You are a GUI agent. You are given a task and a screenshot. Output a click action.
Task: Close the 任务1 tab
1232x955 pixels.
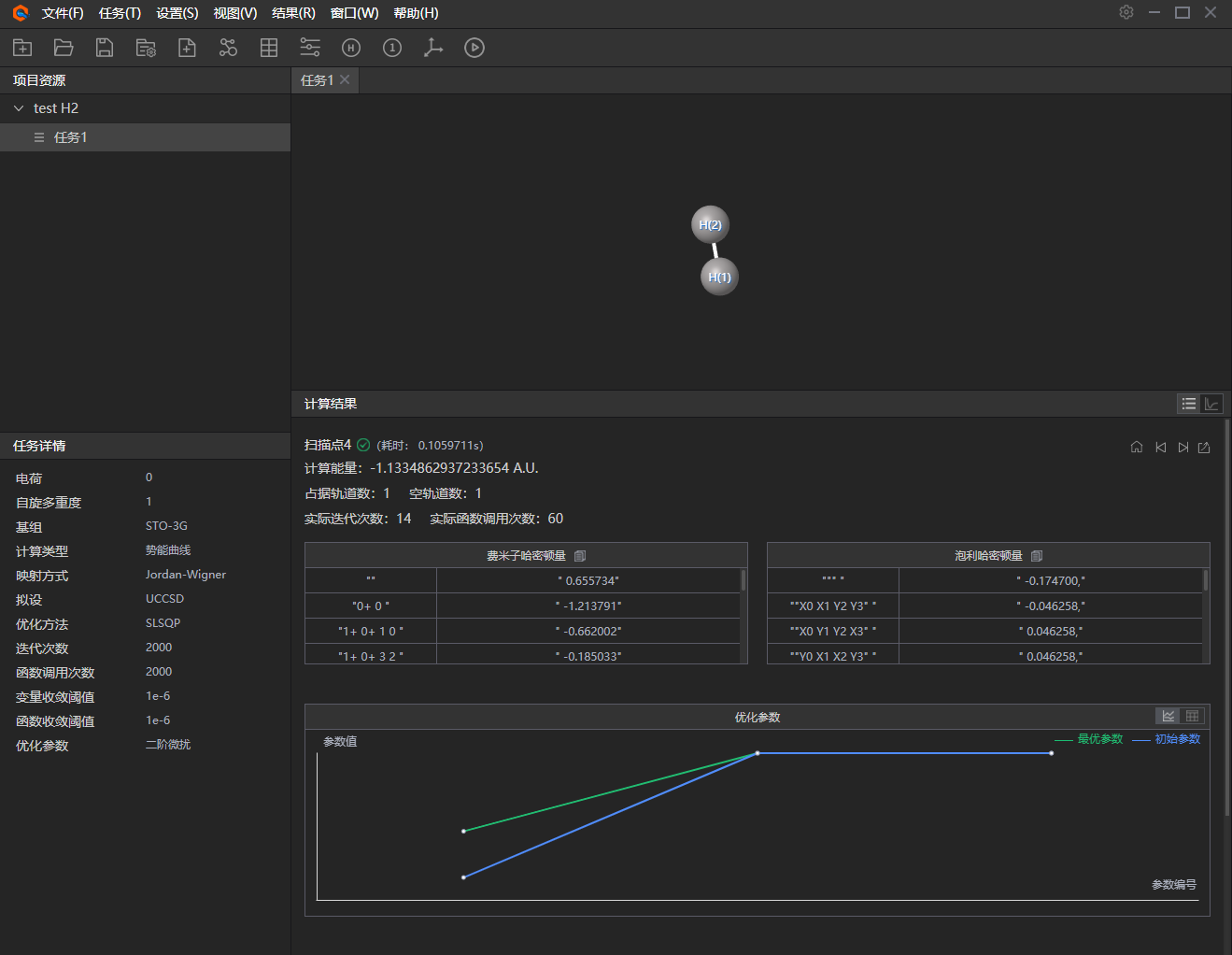[x=345, y=79]
